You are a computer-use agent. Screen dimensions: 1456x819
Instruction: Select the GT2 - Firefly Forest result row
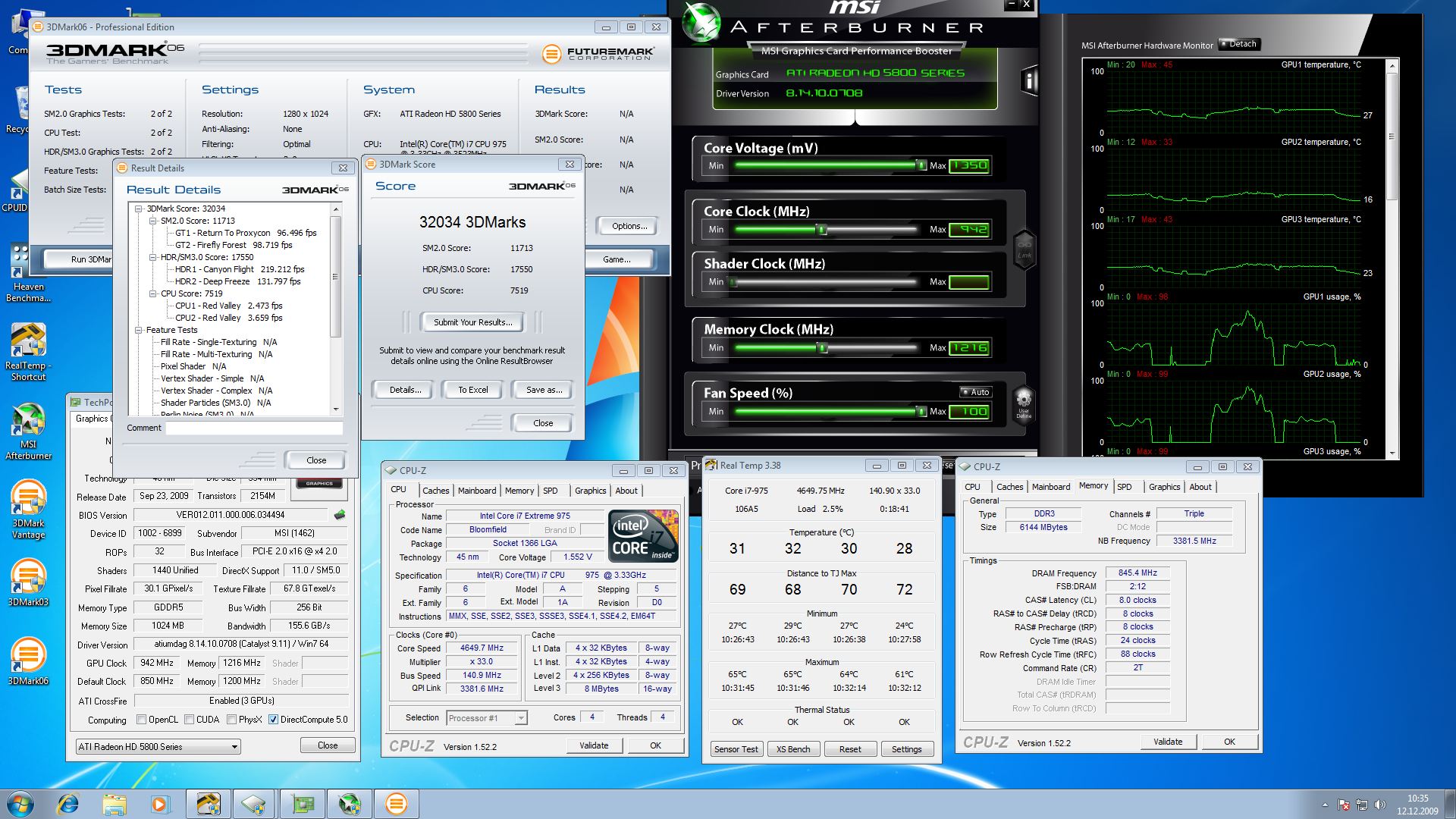(234, 245)
